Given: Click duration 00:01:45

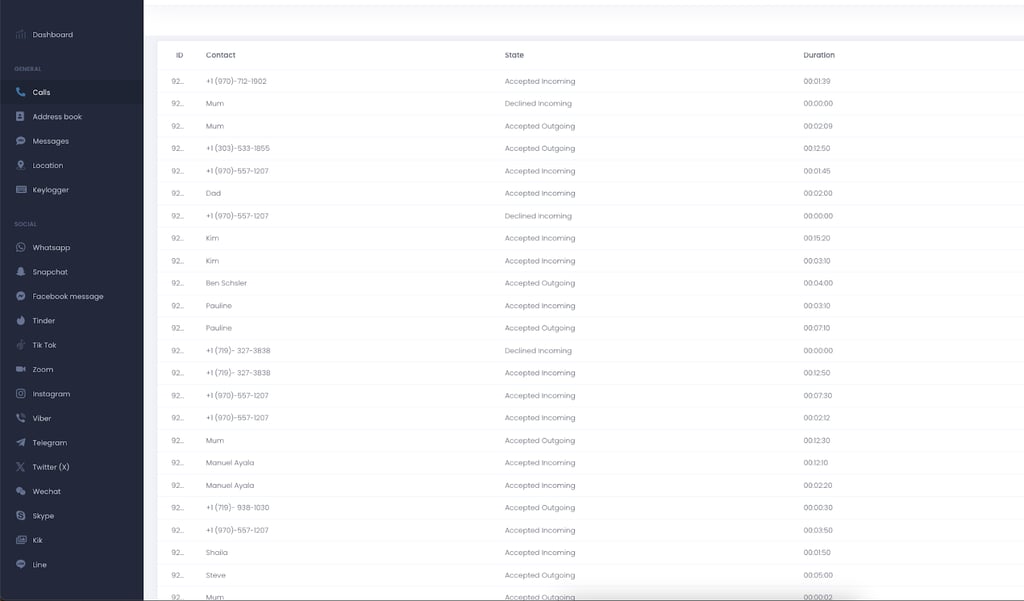Looking at the screenshot, I should pos(817,171).
